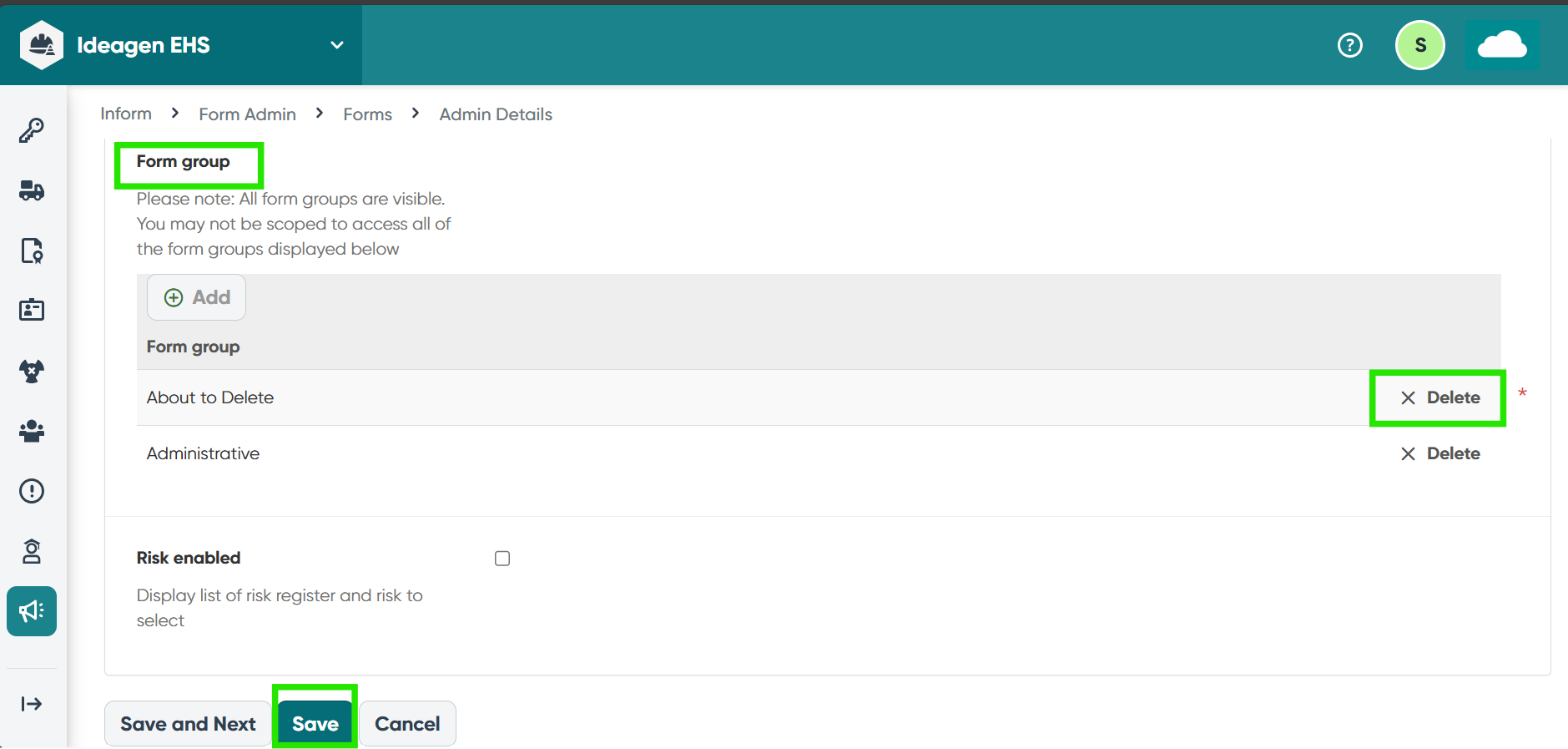Image resolution: width=1568 pixels, height=749 pixels.
Task: Click the Inform breadcrumb link
Action: 126,114
